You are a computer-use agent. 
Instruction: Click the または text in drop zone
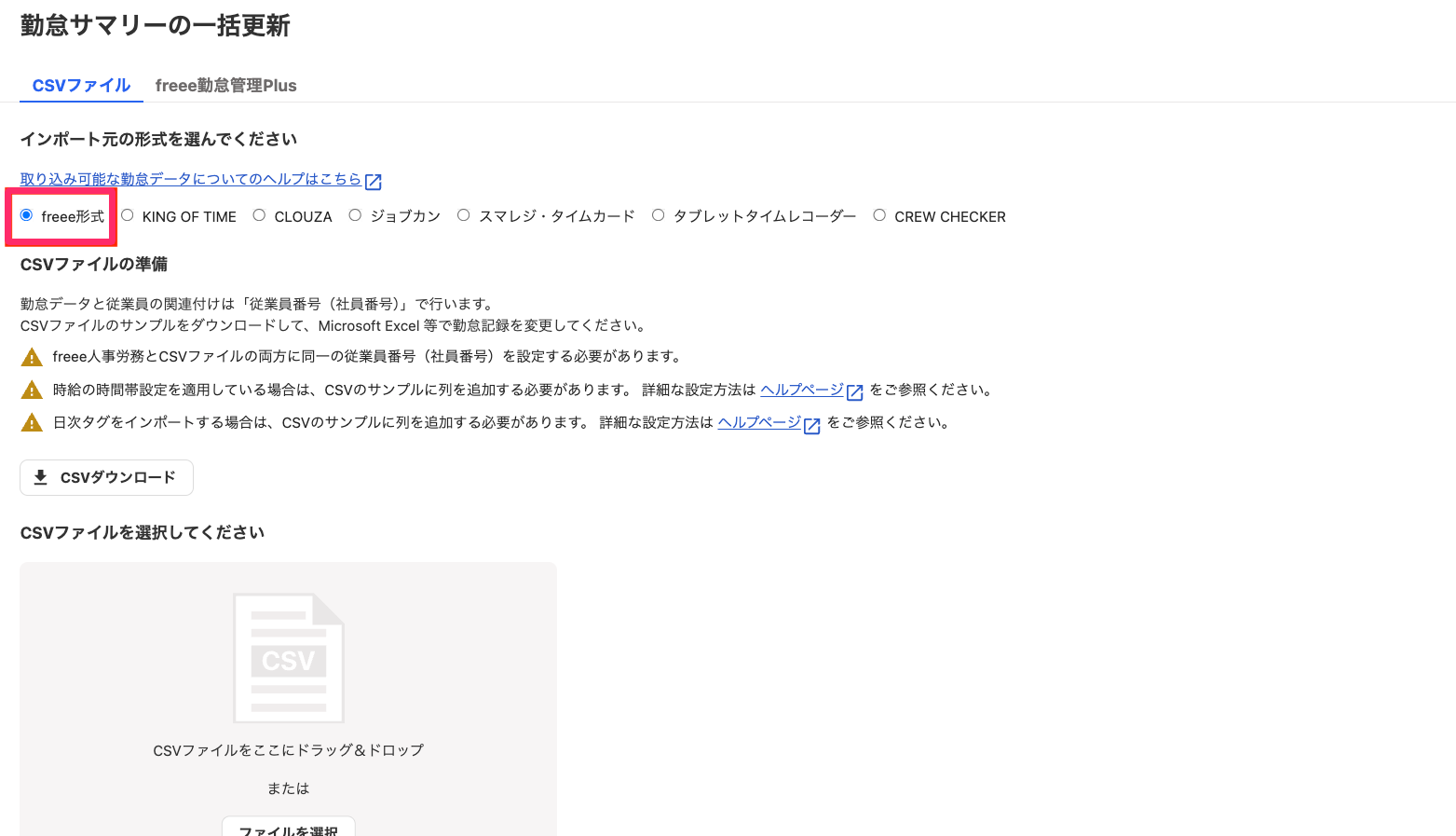289,788
